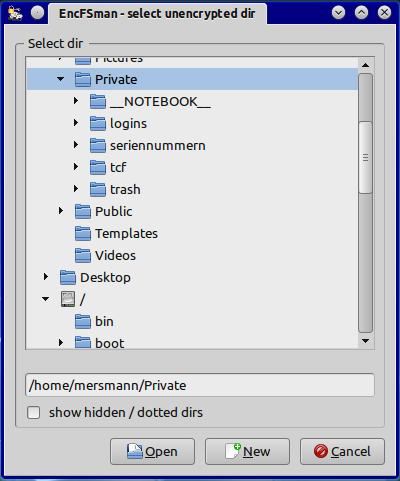Viewport: 400px width, 481px height.
Task: Click the boot folder icon
Action: click(83, 343)
